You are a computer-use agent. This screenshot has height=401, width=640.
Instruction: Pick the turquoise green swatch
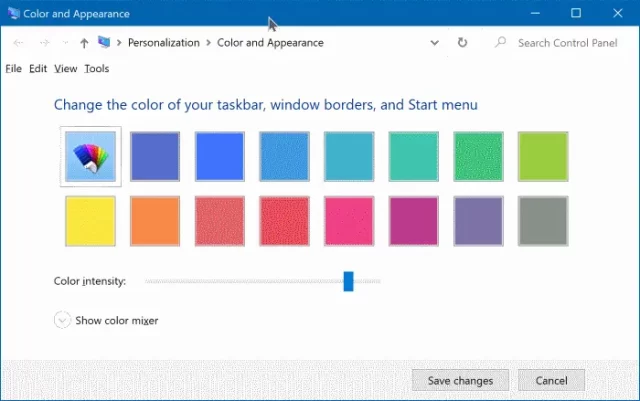point(413,156)
